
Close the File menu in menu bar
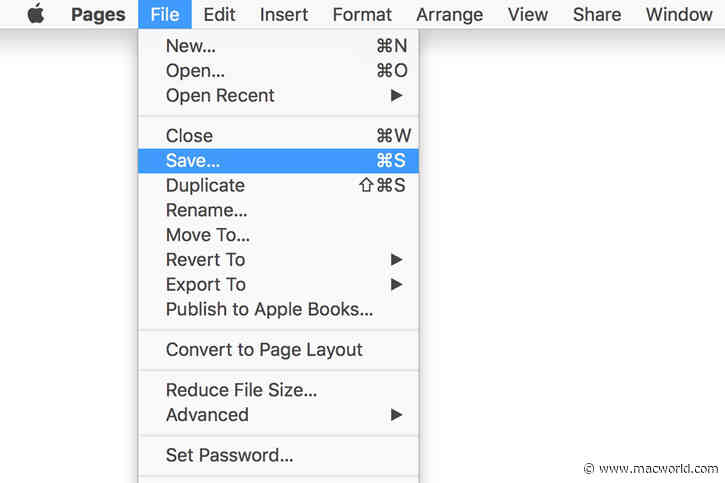165,14
